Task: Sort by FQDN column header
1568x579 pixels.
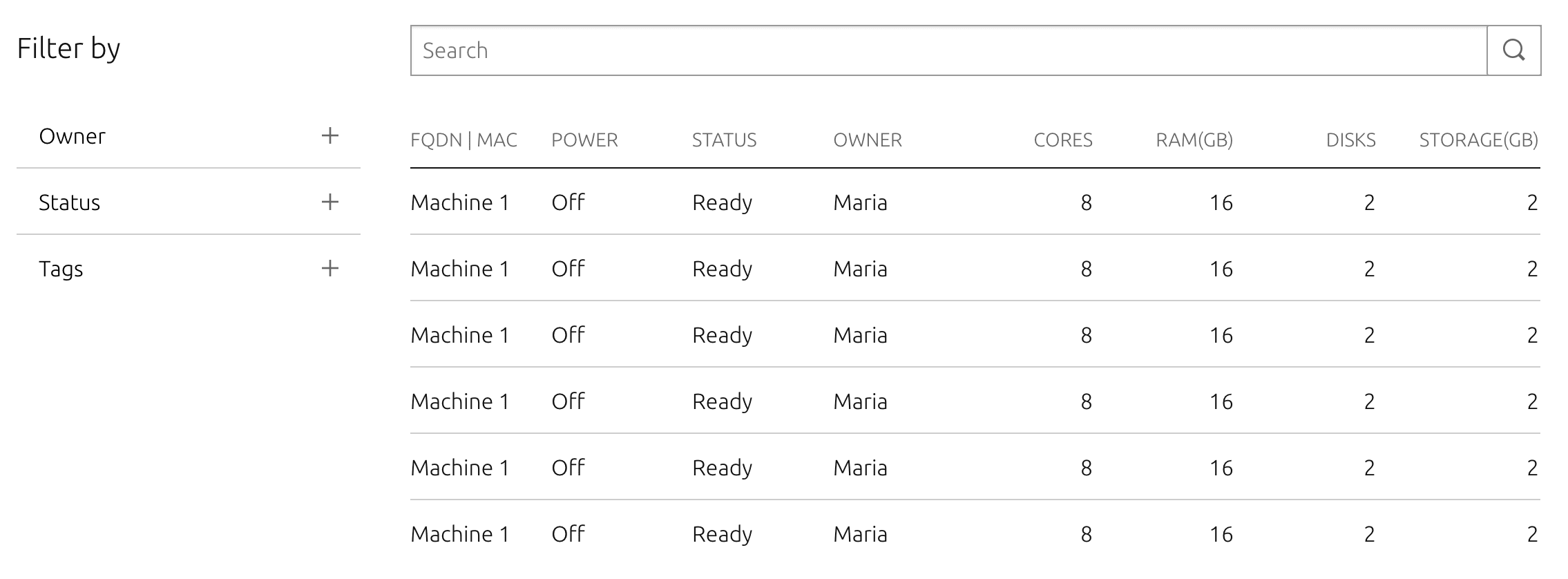Action: (x=436, y=140)
